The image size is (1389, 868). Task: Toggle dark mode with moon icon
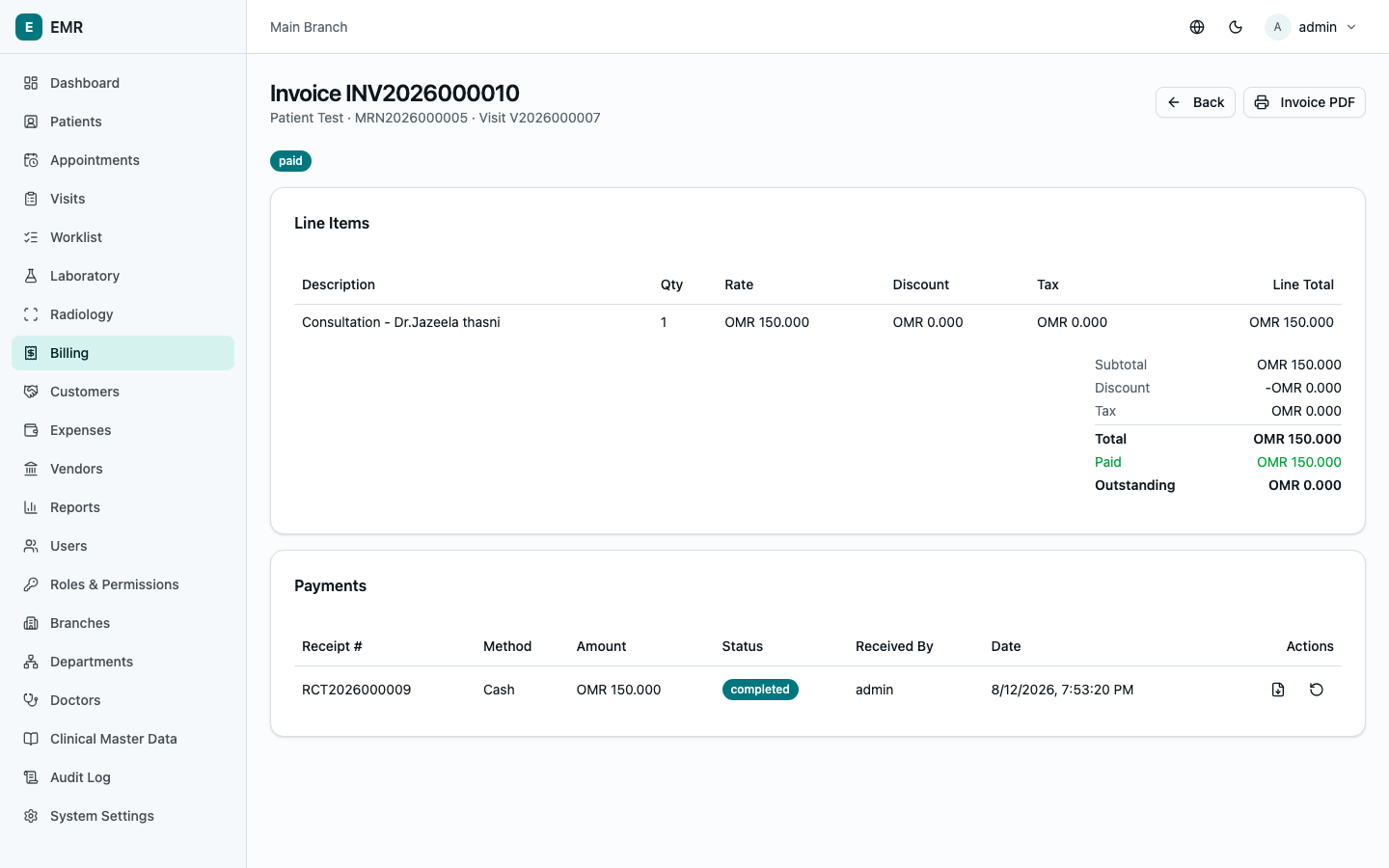[x=1236, y=27]
